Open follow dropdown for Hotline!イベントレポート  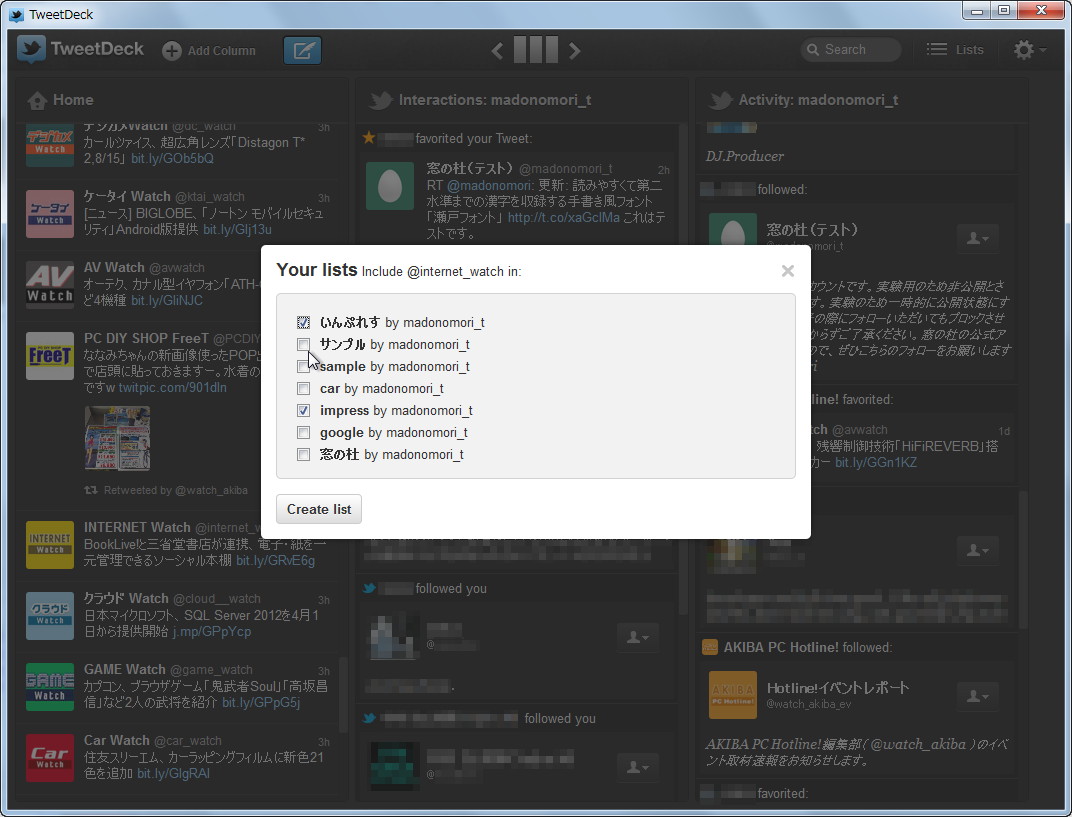(978, 697)
